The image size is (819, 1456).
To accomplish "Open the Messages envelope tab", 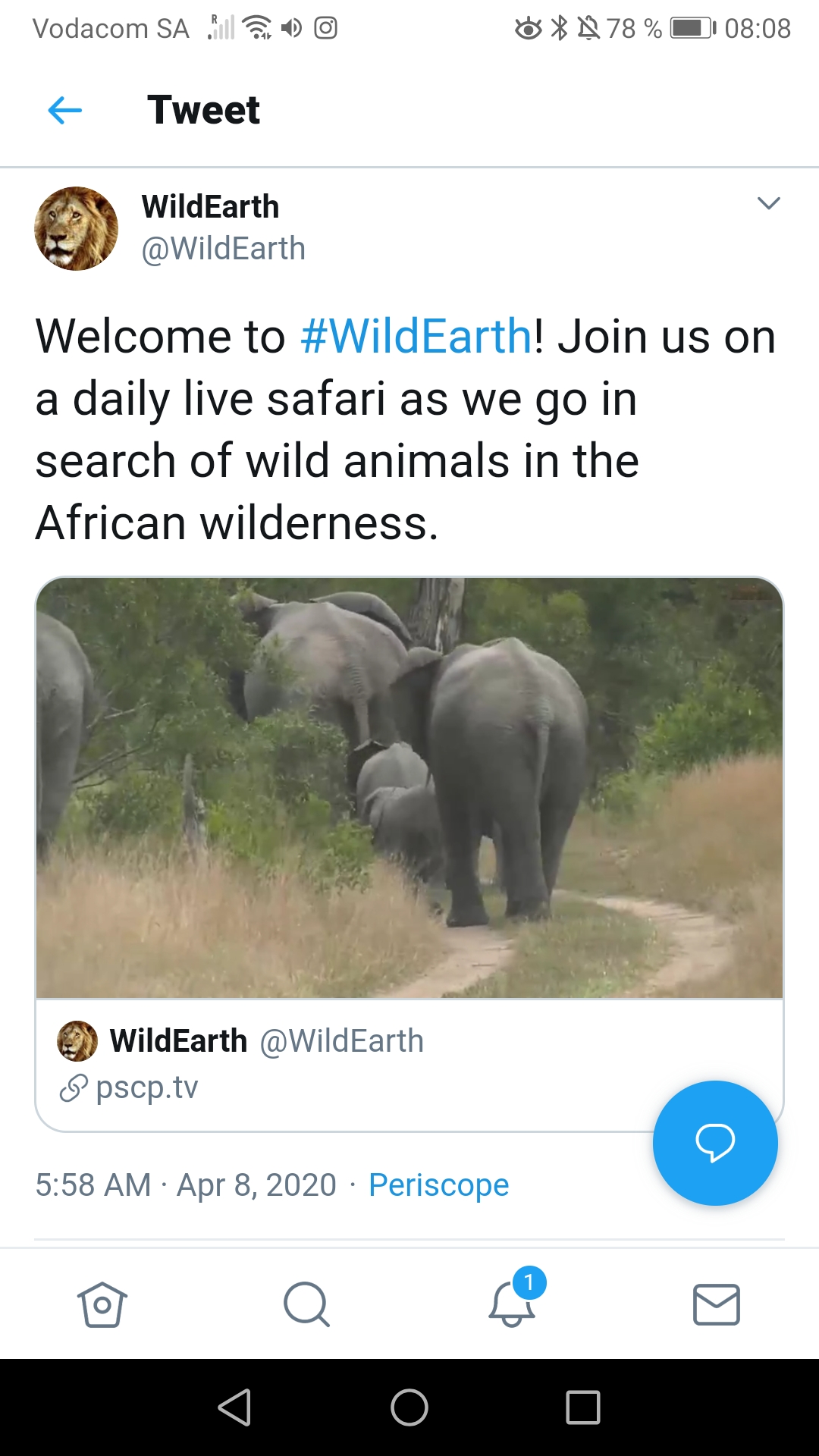I will 717,1304.
